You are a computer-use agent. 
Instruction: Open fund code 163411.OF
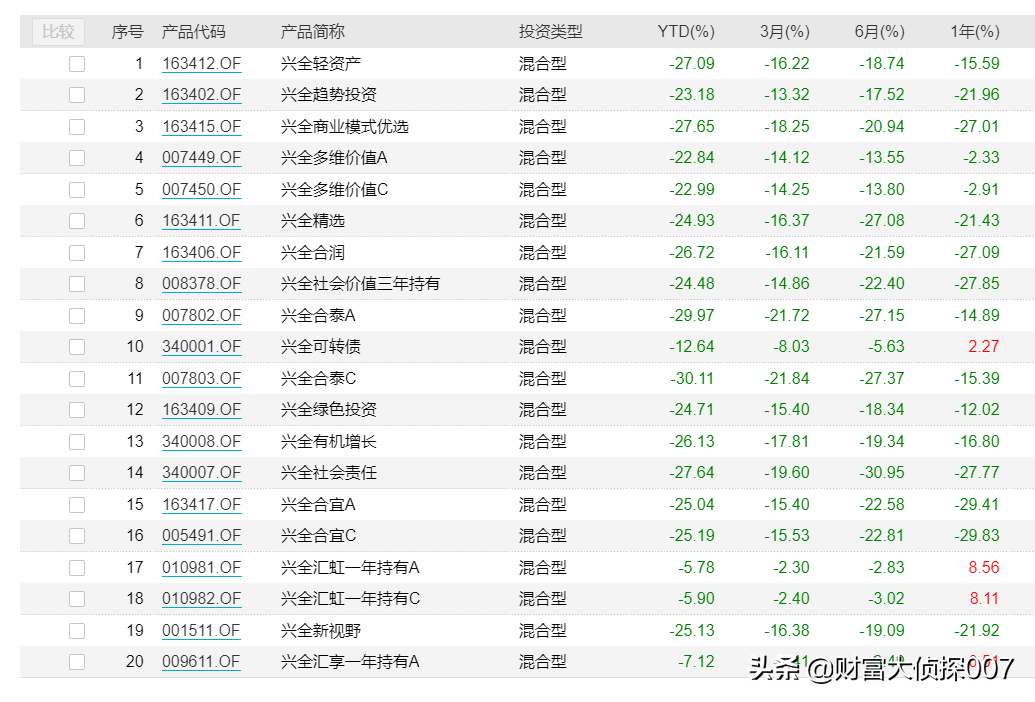coord(201,221)
